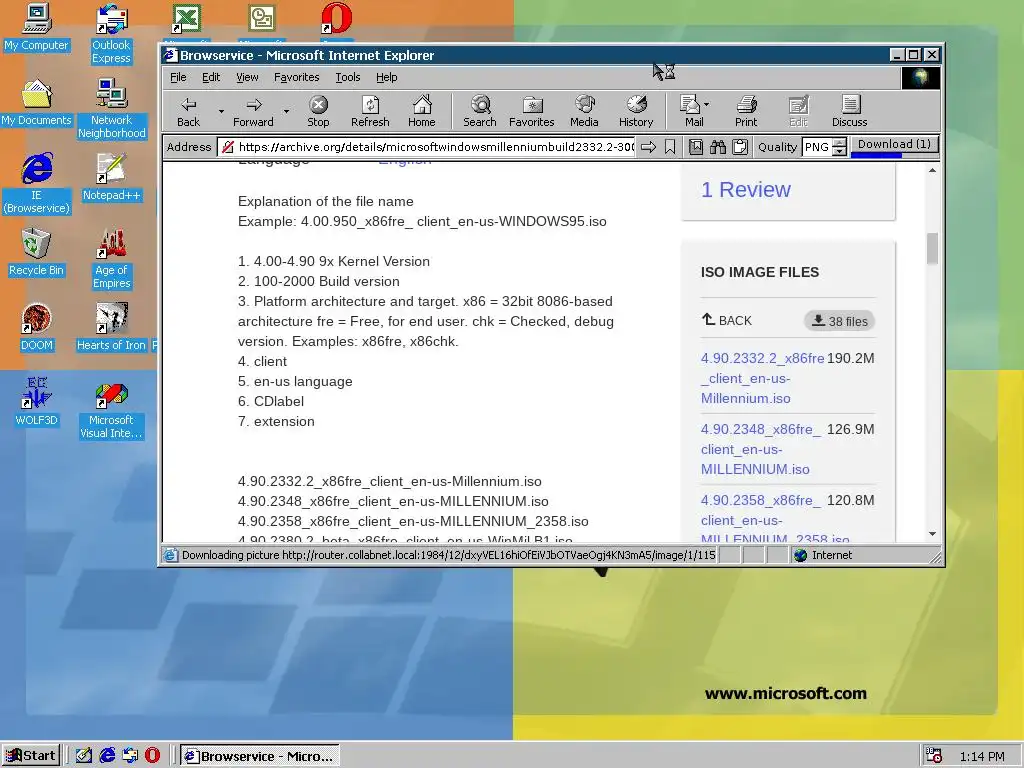Click Outlook Express quick launch icon
Image resolution: width=1024 pixels, height=768 pixels.
[x=130, y=756]
